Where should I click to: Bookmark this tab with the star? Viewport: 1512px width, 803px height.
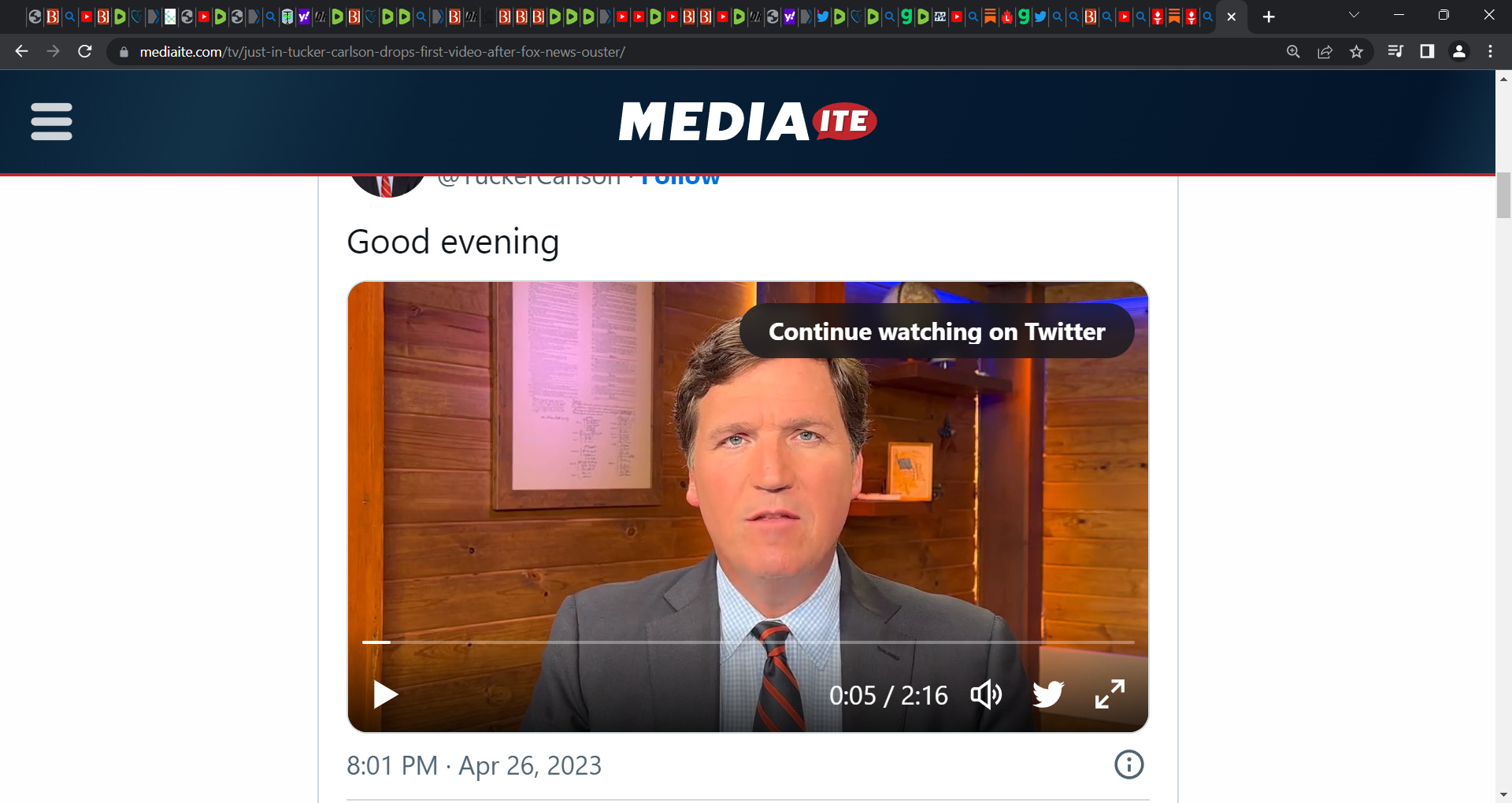pos(1356,52)
